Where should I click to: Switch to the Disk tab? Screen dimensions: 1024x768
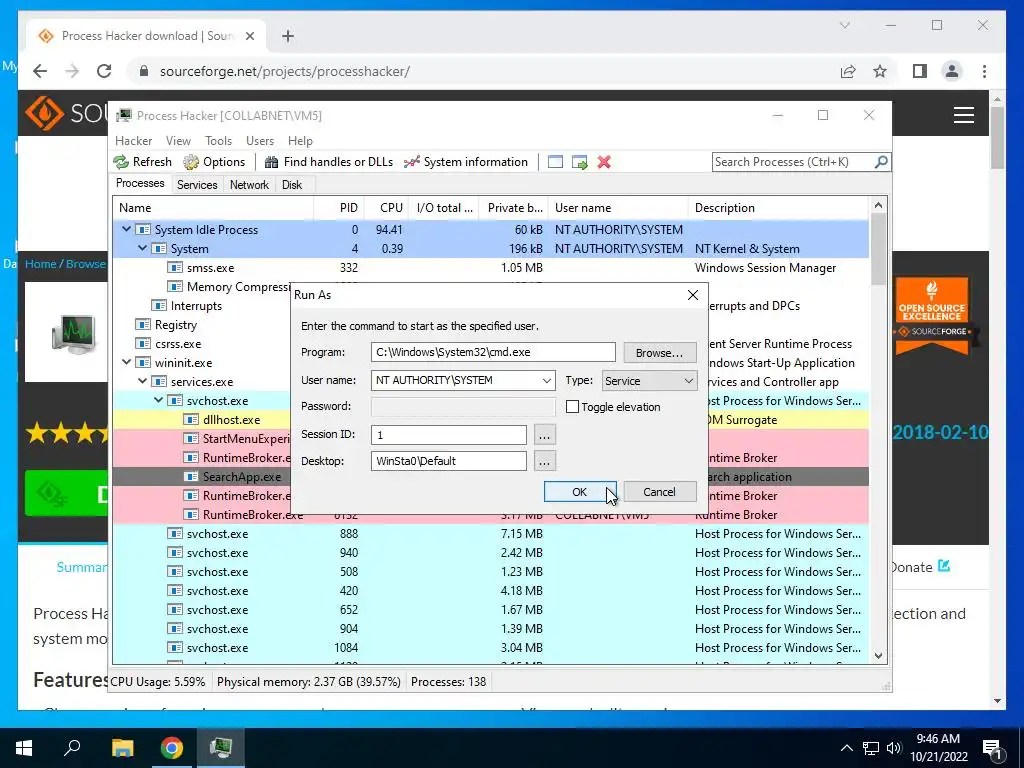tap(292, 185)
